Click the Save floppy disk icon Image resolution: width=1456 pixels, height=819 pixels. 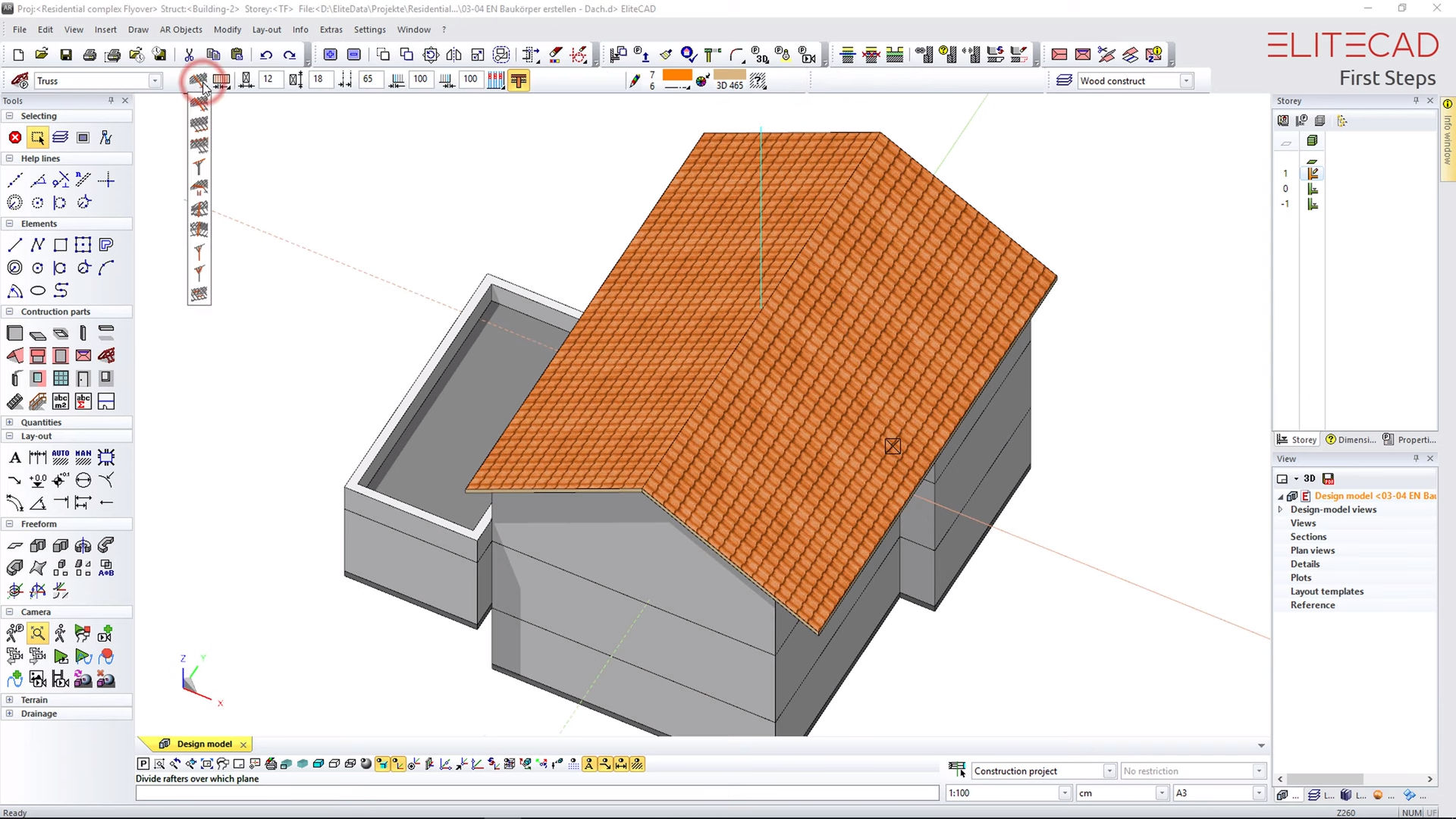(66, 55)
